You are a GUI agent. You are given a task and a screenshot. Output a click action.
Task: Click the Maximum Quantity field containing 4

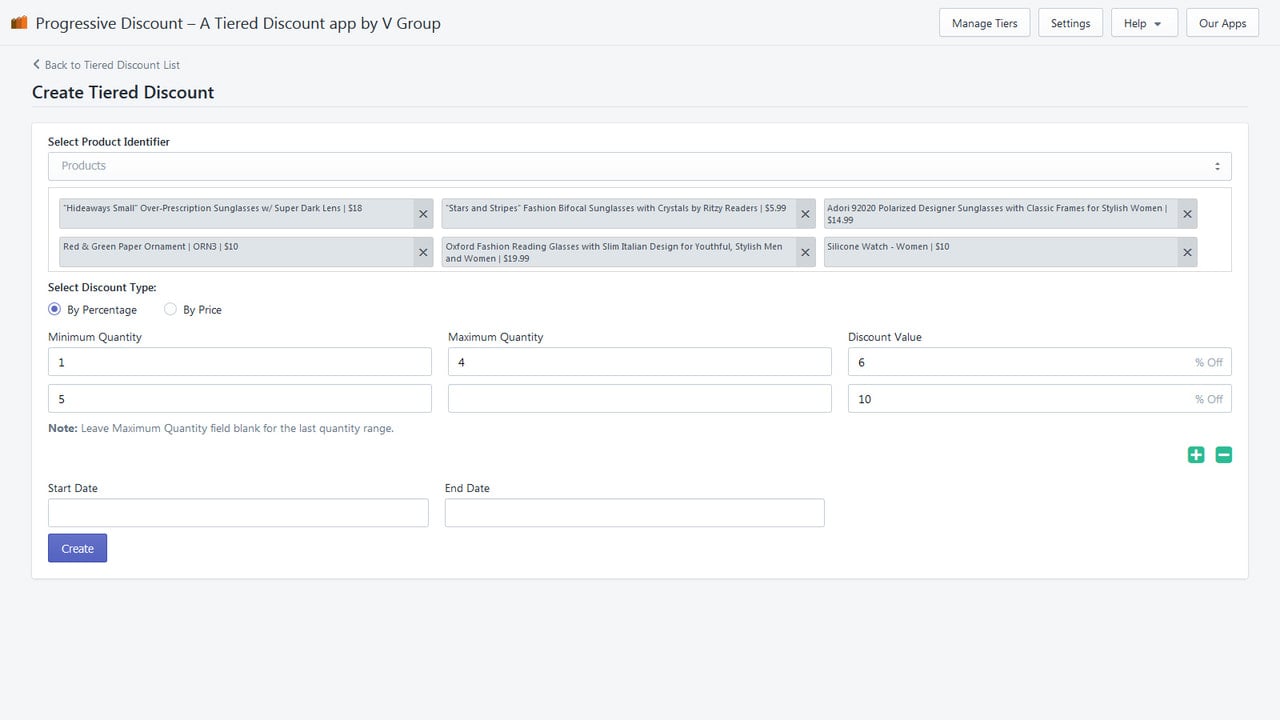640,362
